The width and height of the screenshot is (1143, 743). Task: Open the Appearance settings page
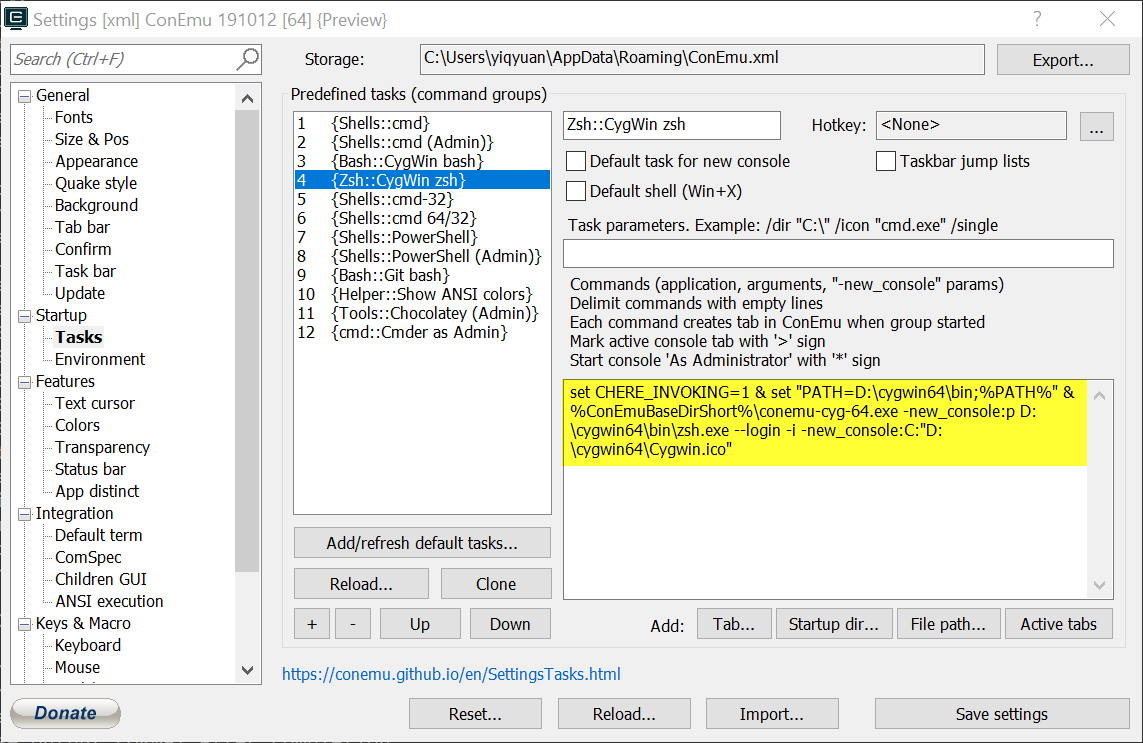pos(95,161)
